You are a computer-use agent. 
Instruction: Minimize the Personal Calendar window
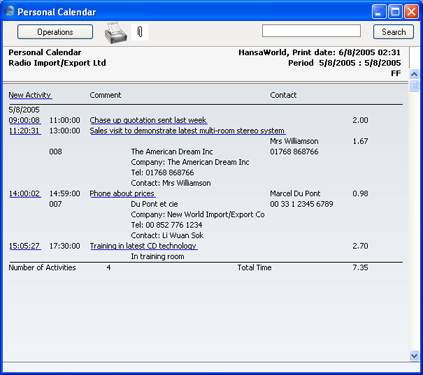pyautogui.click(x=379, y=12)
